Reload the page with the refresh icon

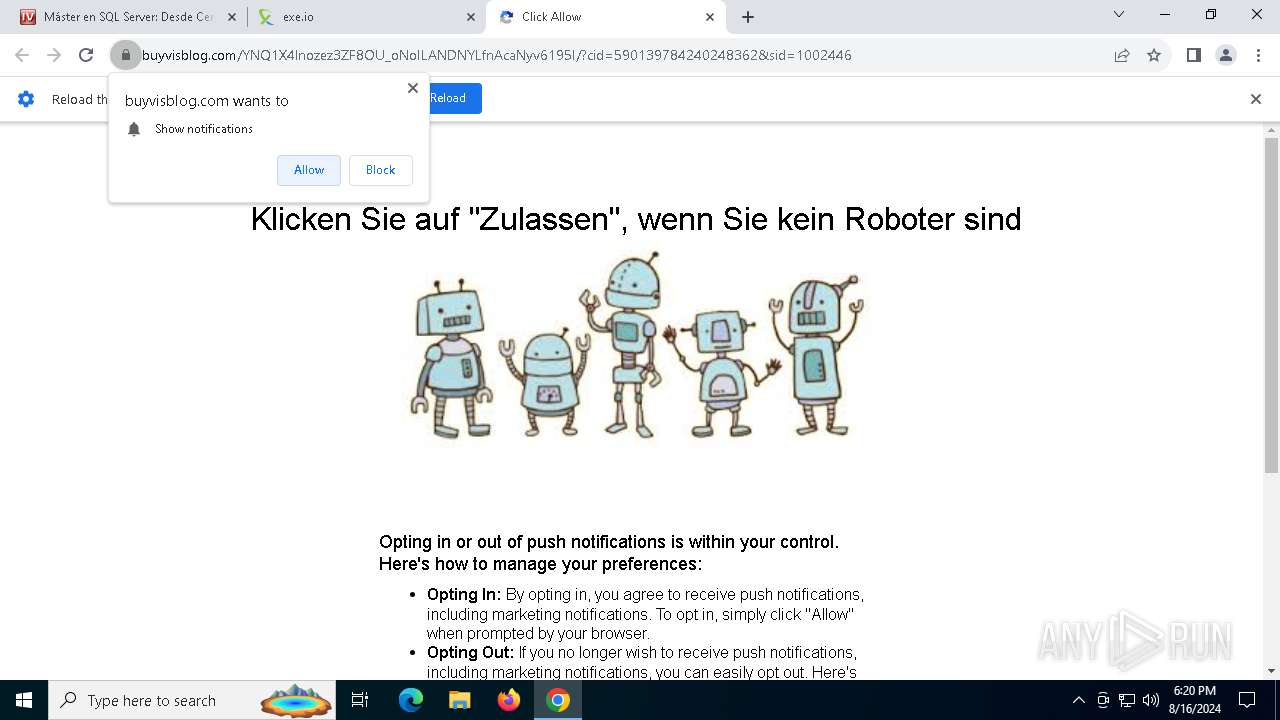coord(86,55)
